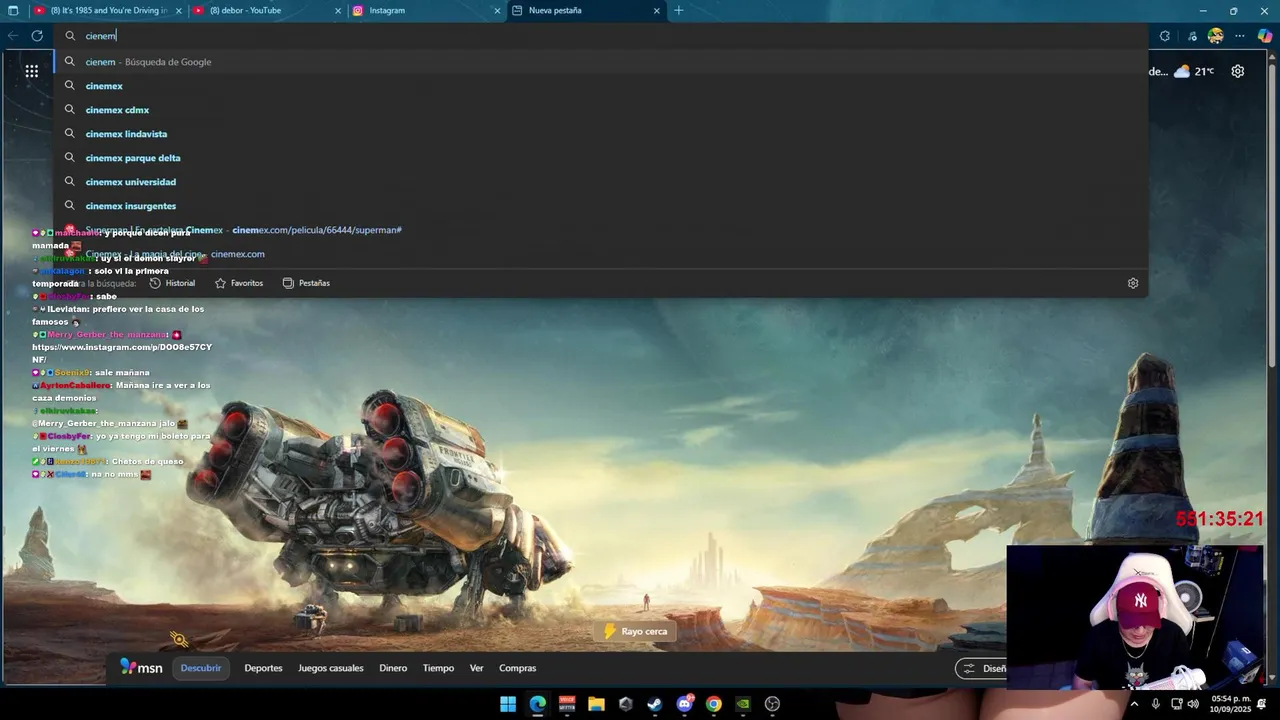Viewport: 1280px width, 720px height.
Task: Close the debor - YouTube tab
Action: (337, 10)
